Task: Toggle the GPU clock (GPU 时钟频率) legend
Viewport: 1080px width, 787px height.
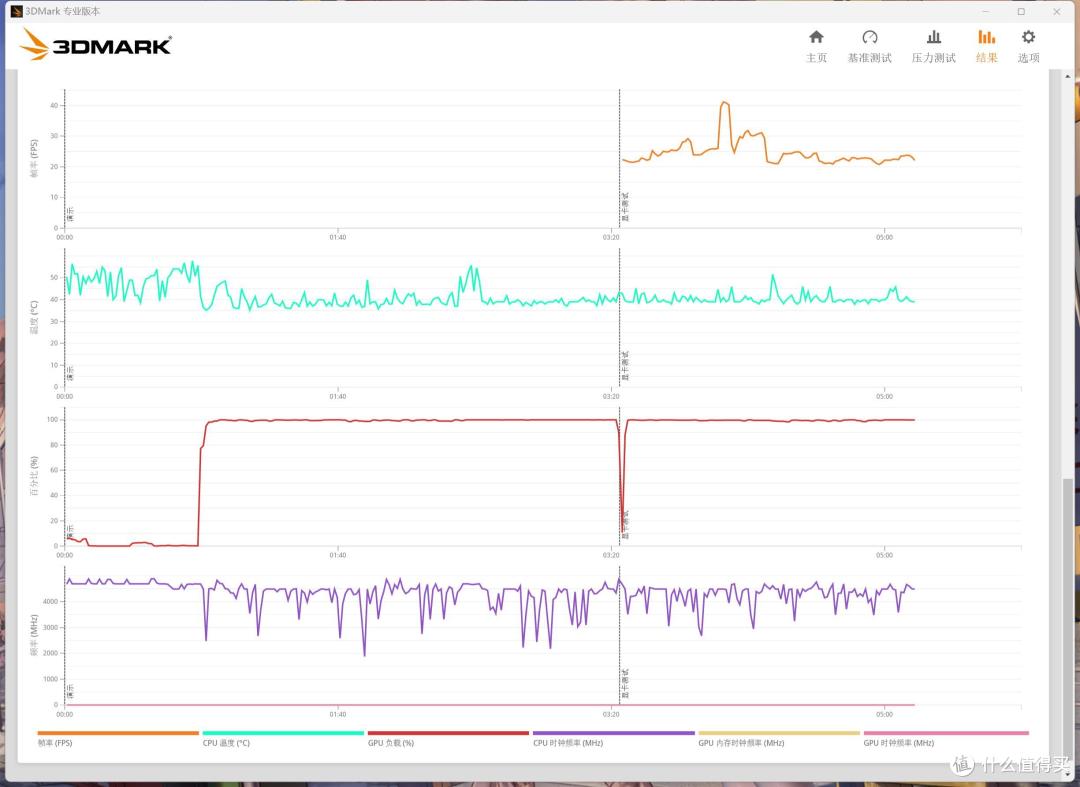Action: (898, 743)
